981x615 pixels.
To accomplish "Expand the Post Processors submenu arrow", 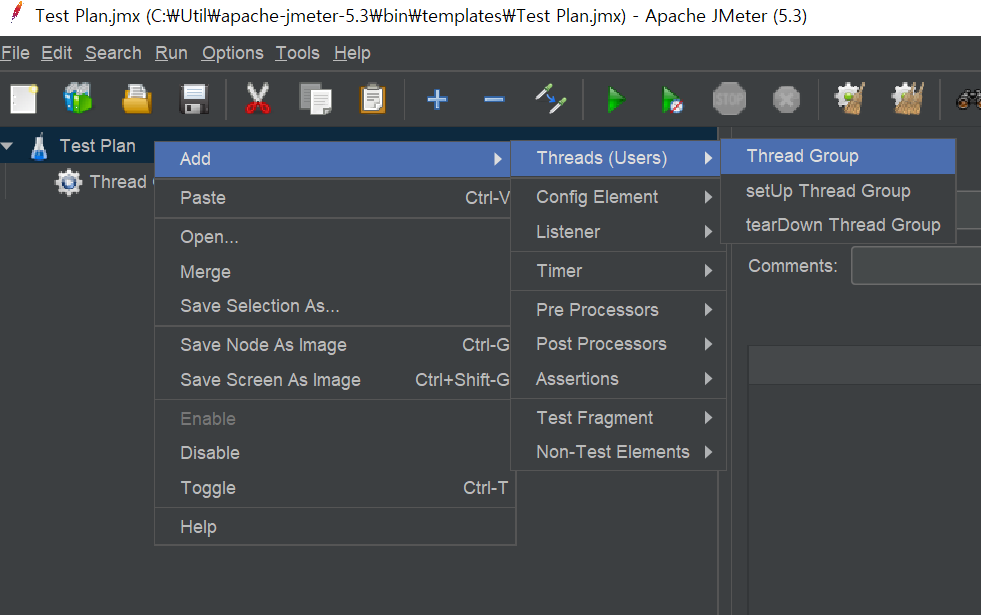I will [708, 344].
